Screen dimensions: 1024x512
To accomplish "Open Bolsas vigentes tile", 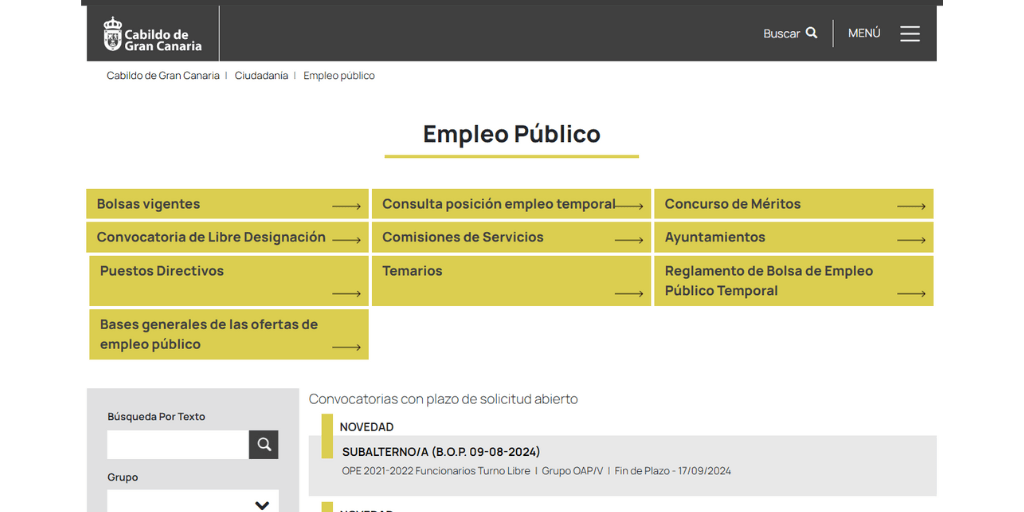I will click(x=227, y=204).
